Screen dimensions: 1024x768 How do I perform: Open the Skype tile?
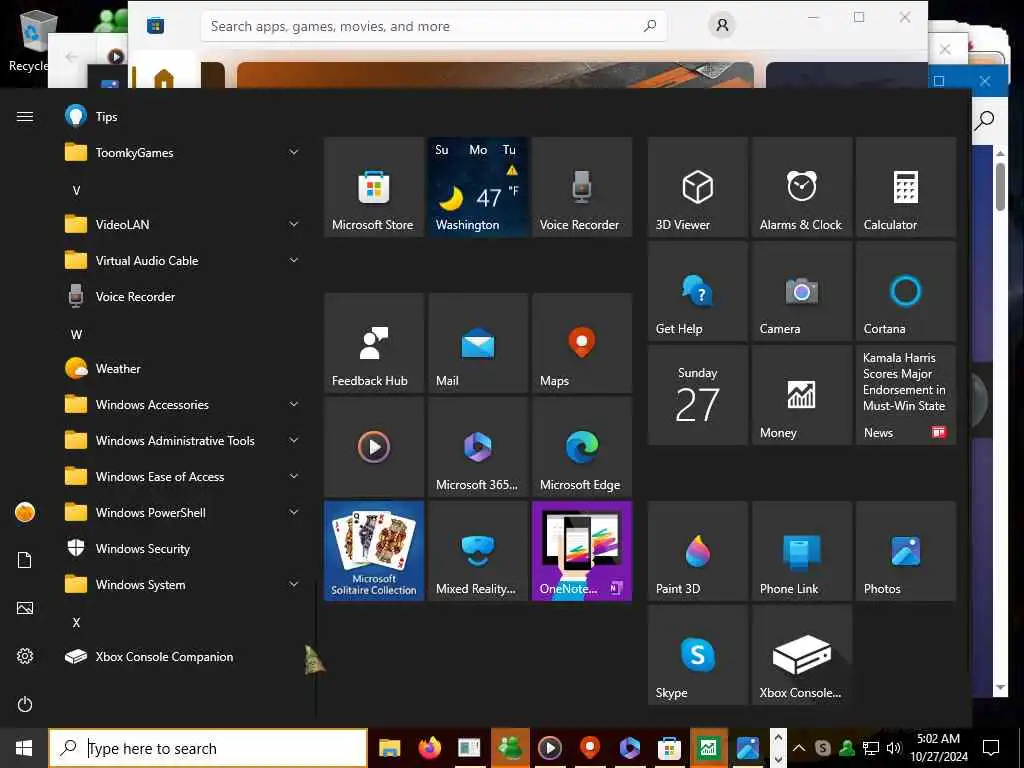(697, 655)
